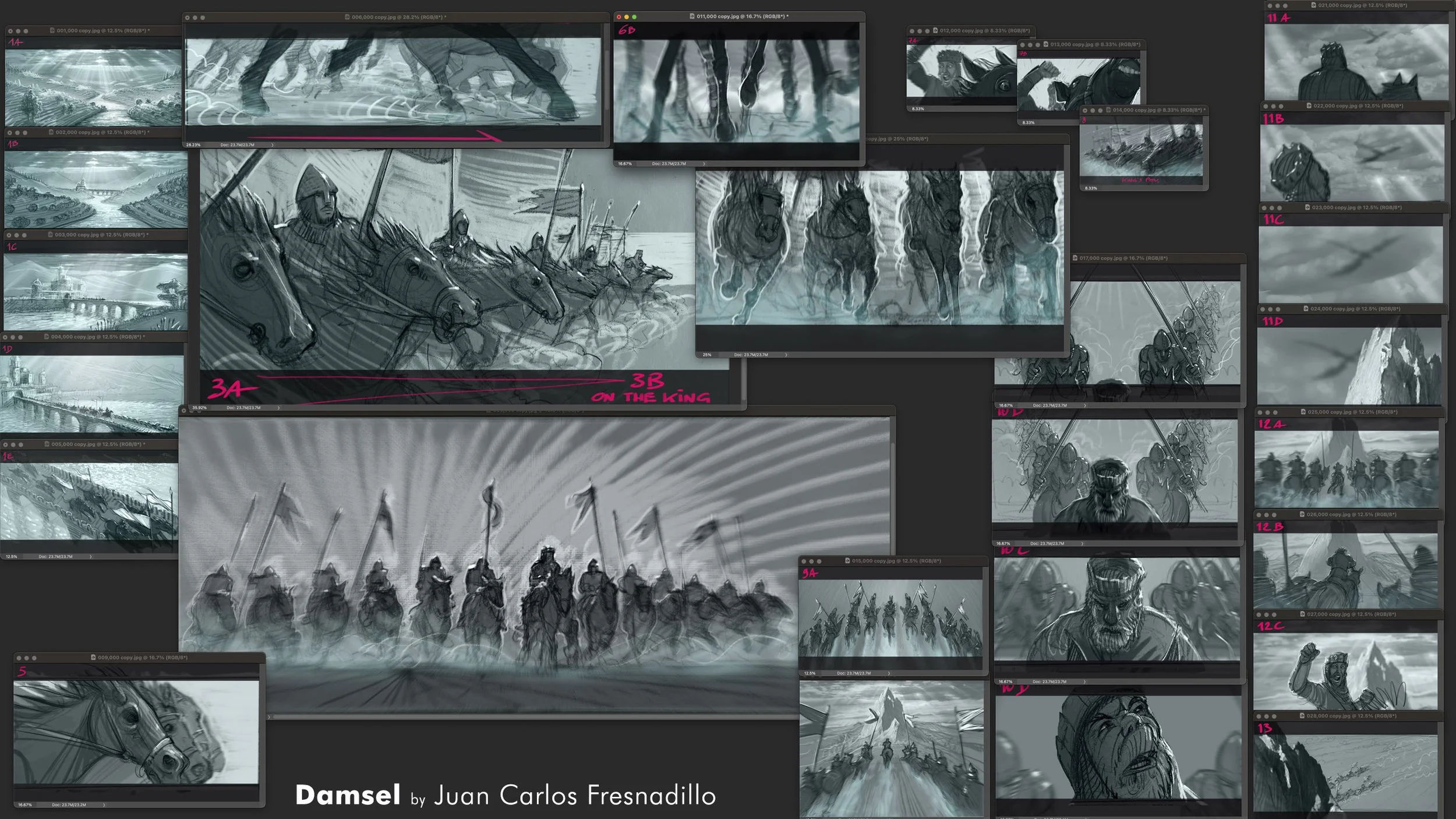Viewport: 1456px width, 819px height.
Task: Bring 012,000 copy.jpg window forward via title bar
Action: pyautogui.click(x=984, y=31)
